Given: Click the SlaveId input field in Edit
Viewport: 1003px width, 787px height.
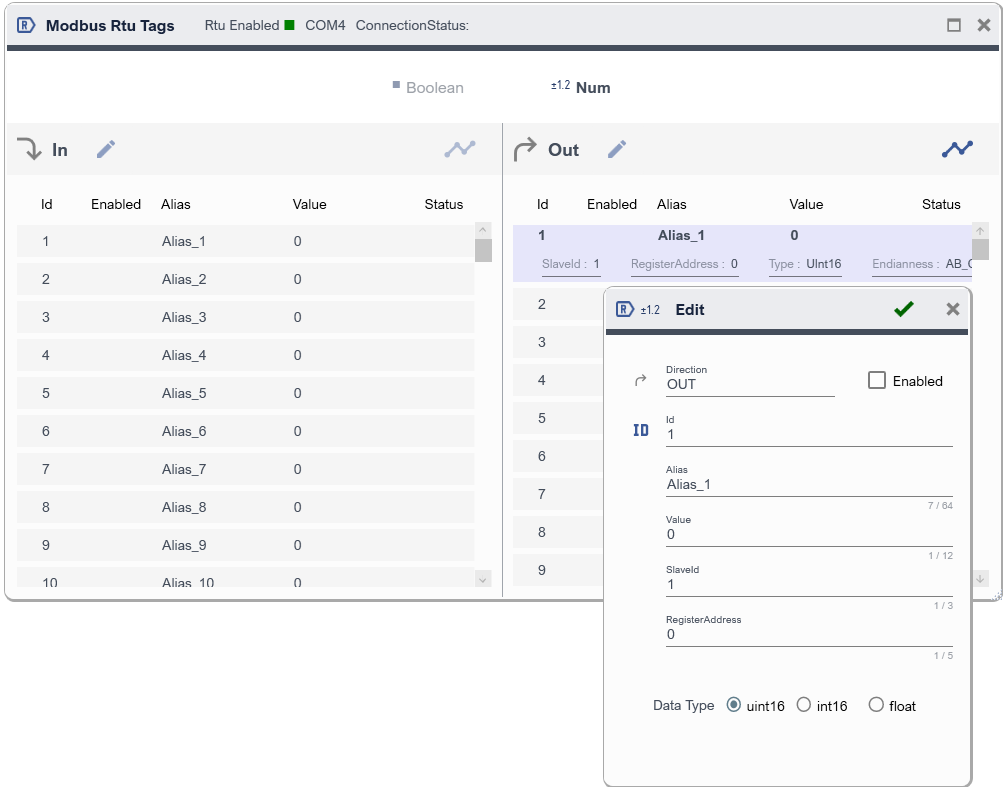Looking at the screenshot, I should [x=808, y=585].
